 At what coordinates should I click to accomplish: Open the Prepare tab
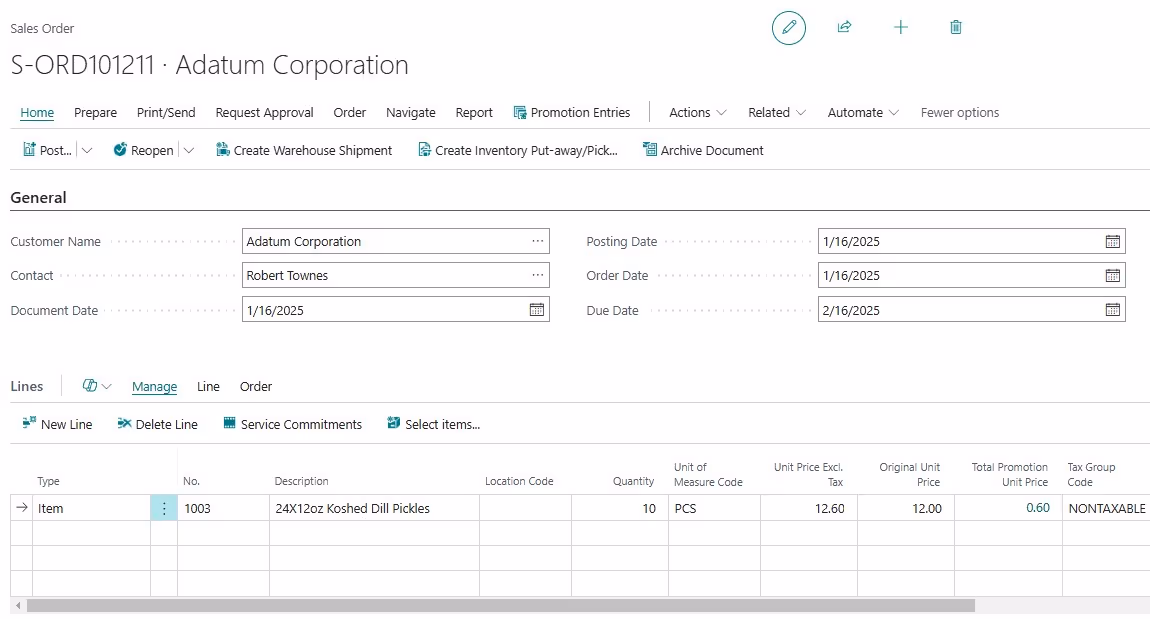(95, 112)
